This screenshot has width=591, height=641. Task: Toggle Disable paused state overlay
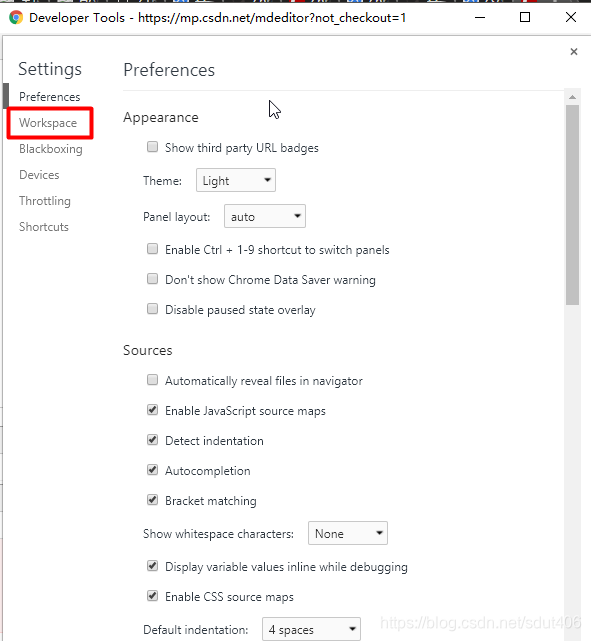click(152, 309)
